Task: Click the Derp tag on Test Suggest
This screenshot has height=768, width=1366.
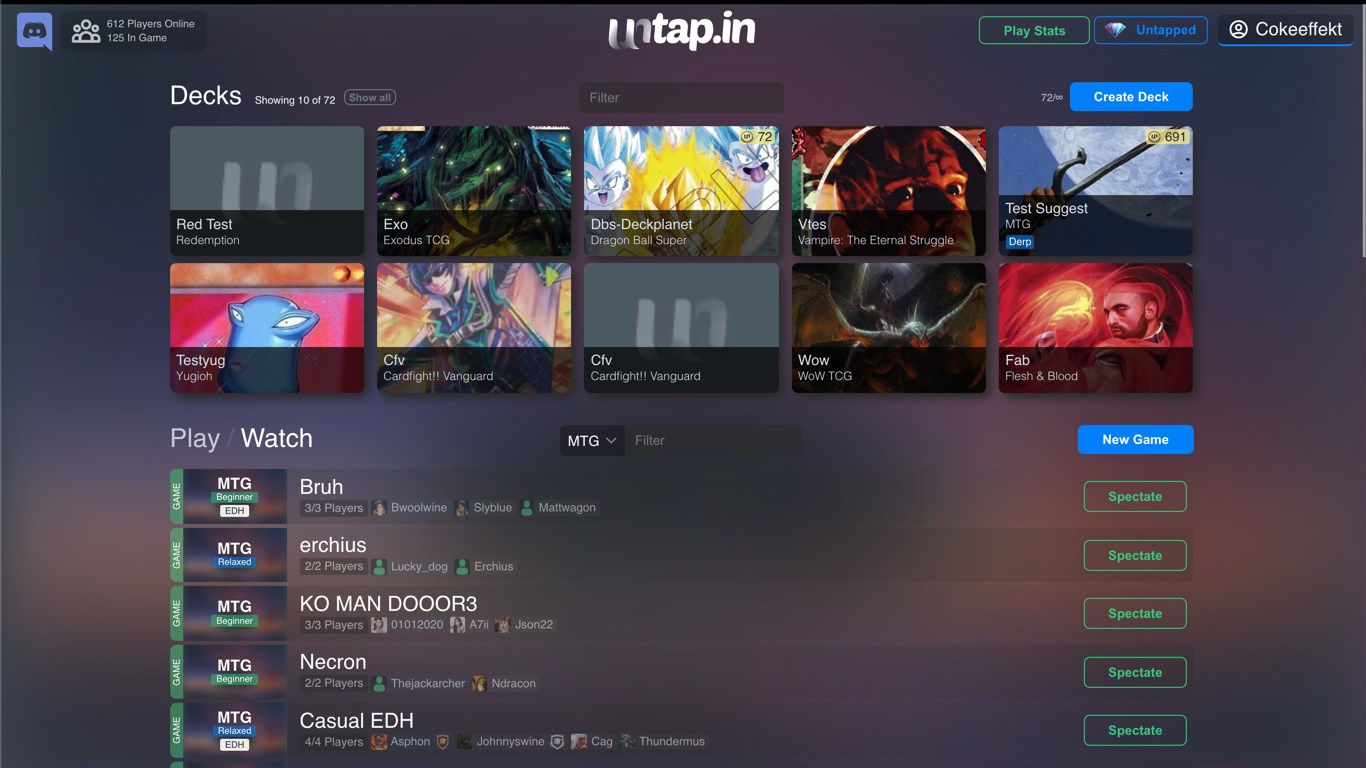Action: pyautogui.click(x=1020, y=242)
